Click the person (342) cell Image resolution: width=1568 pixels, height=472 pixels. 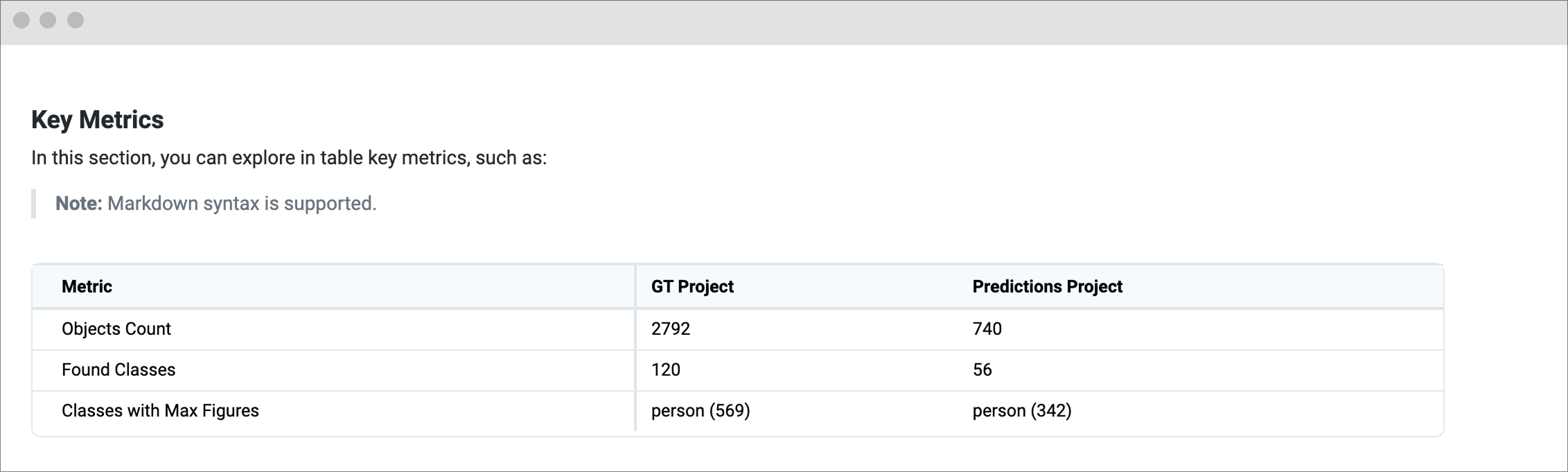coord(1022,410)
